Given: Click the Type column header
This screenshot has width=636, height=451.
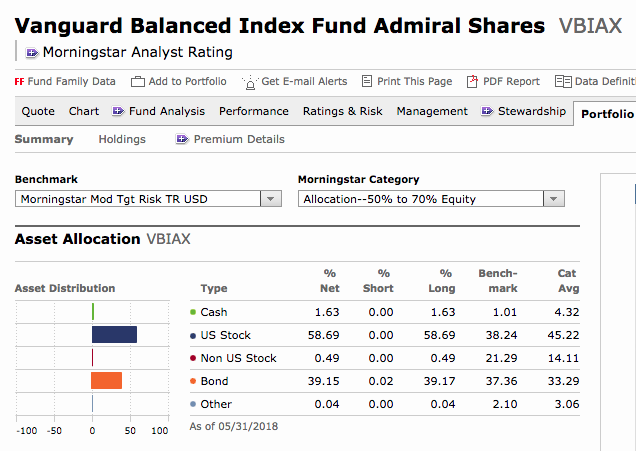Looking at the screenshot, I should pos(214,288).
